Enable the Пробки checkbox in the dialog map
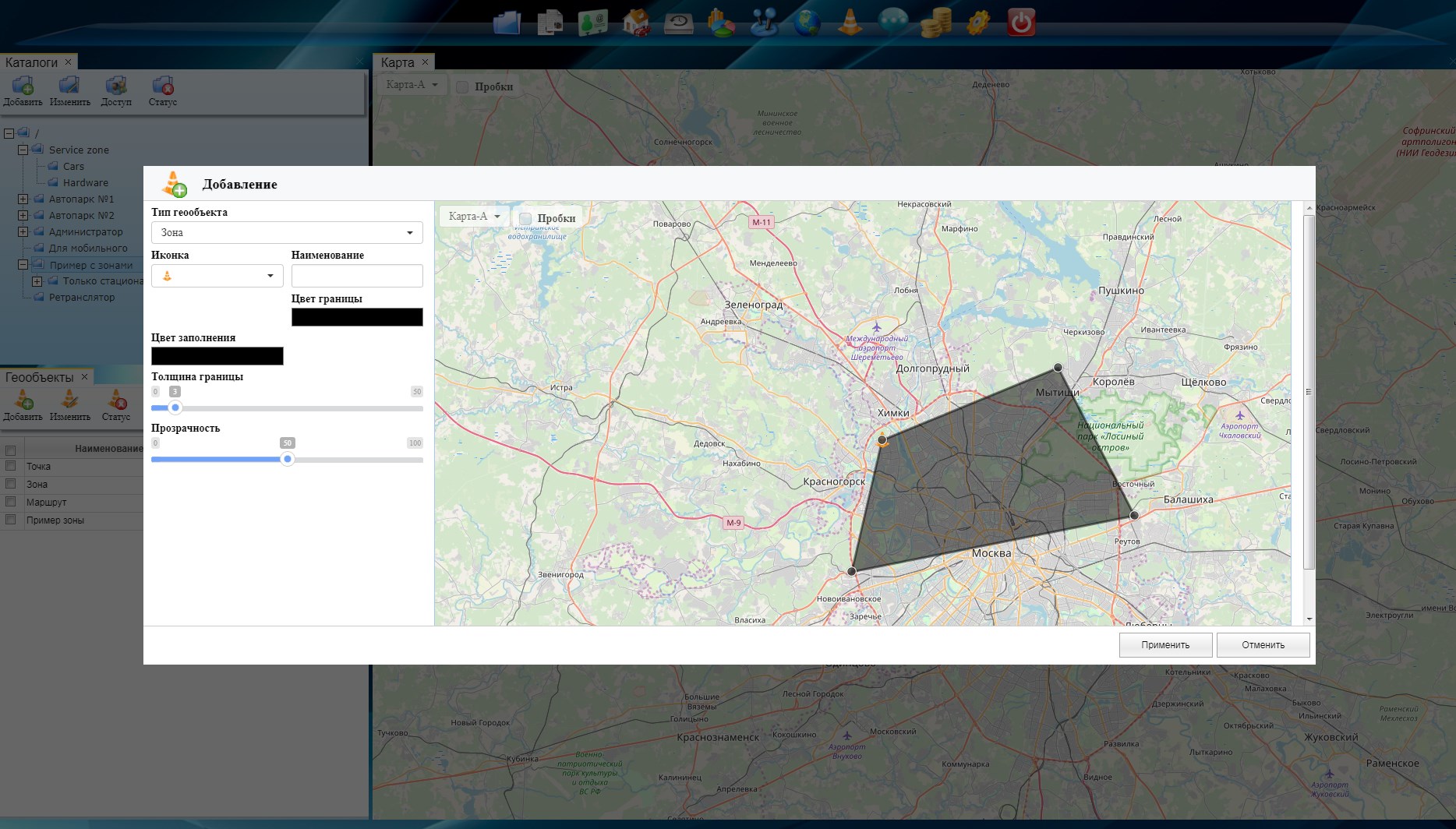Screen dimensions: 1456x829 [525, 219]
